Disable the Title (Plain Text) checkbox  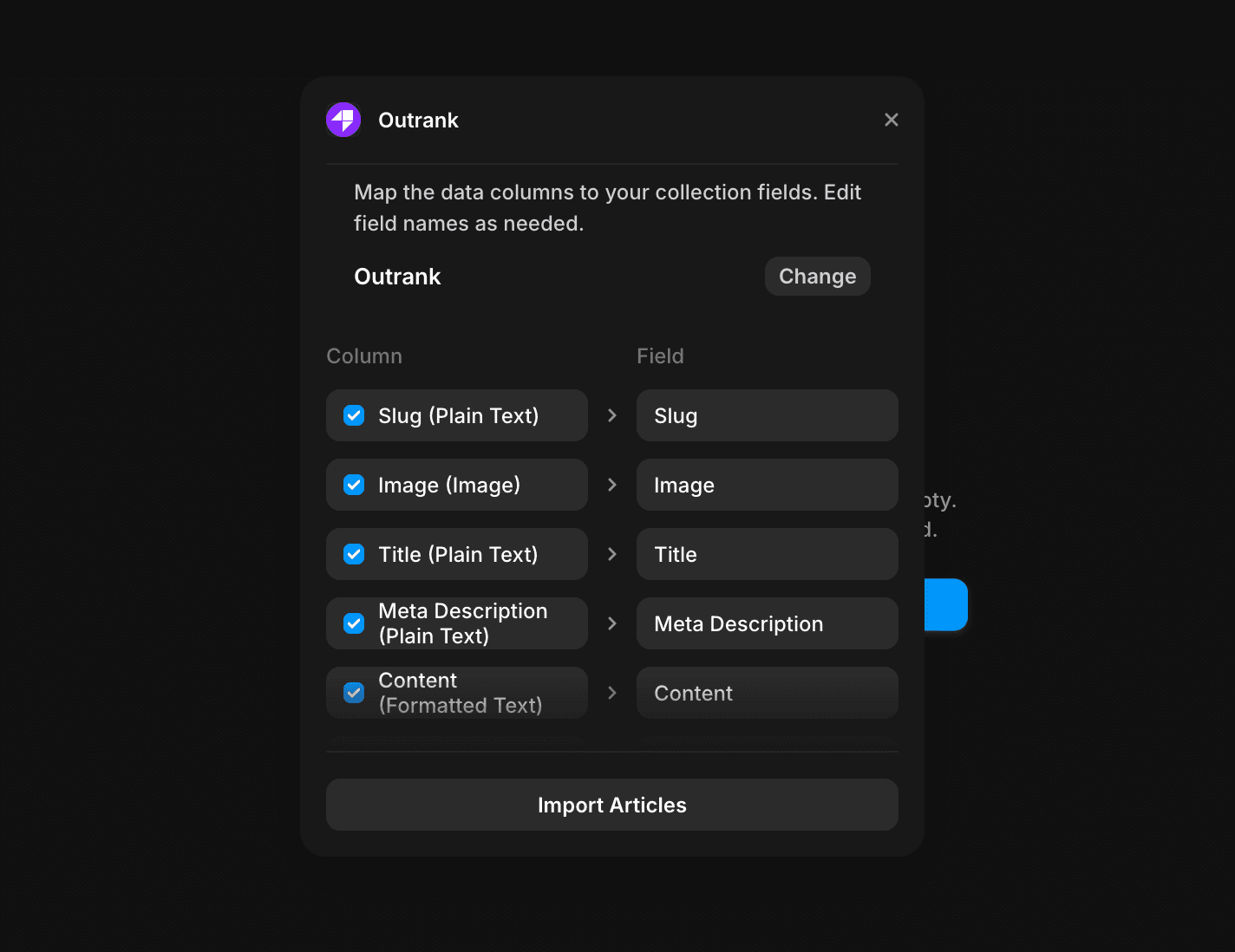point(354,555)
